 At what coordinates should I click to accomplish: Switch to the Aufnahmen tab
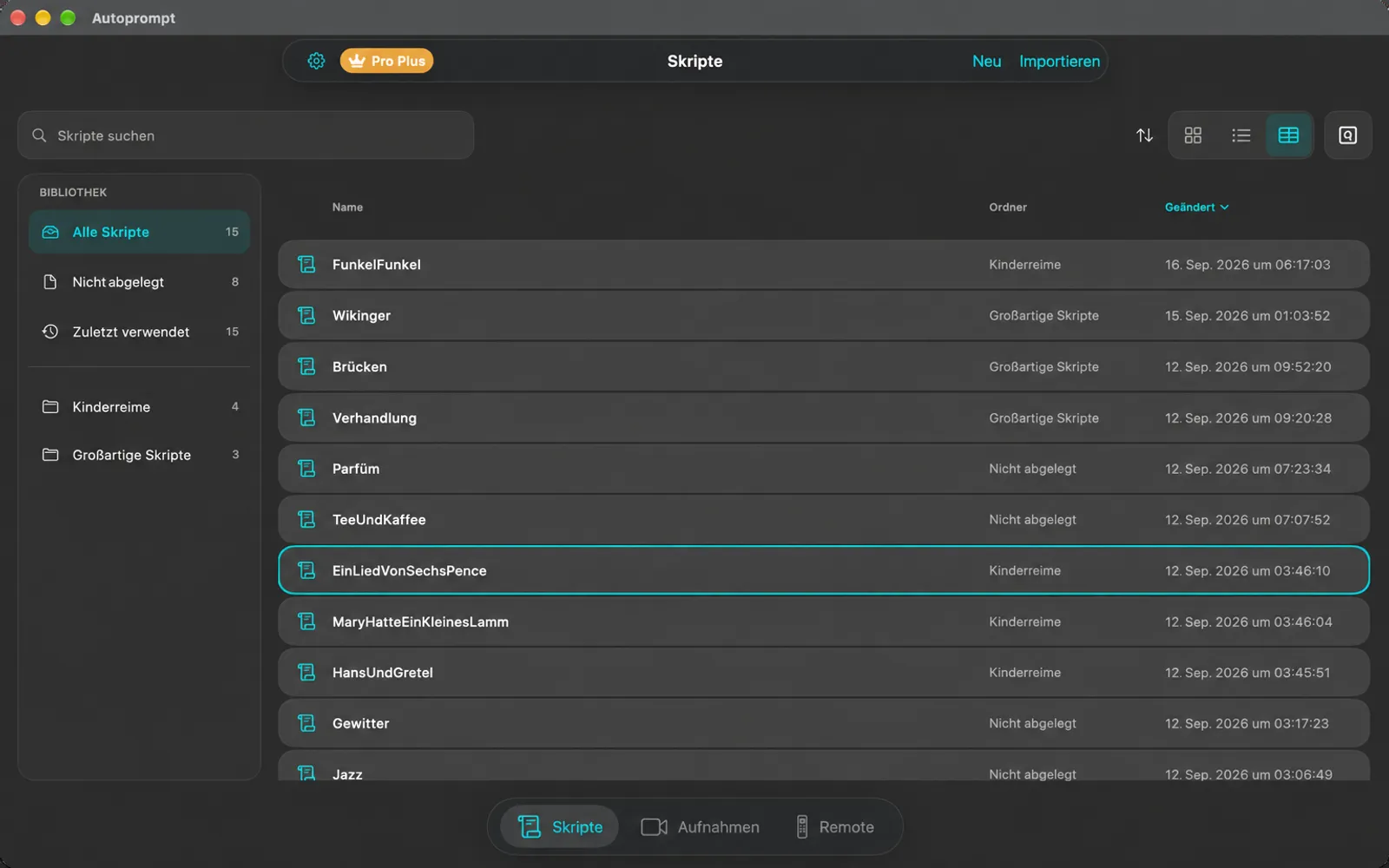(700, 827)
